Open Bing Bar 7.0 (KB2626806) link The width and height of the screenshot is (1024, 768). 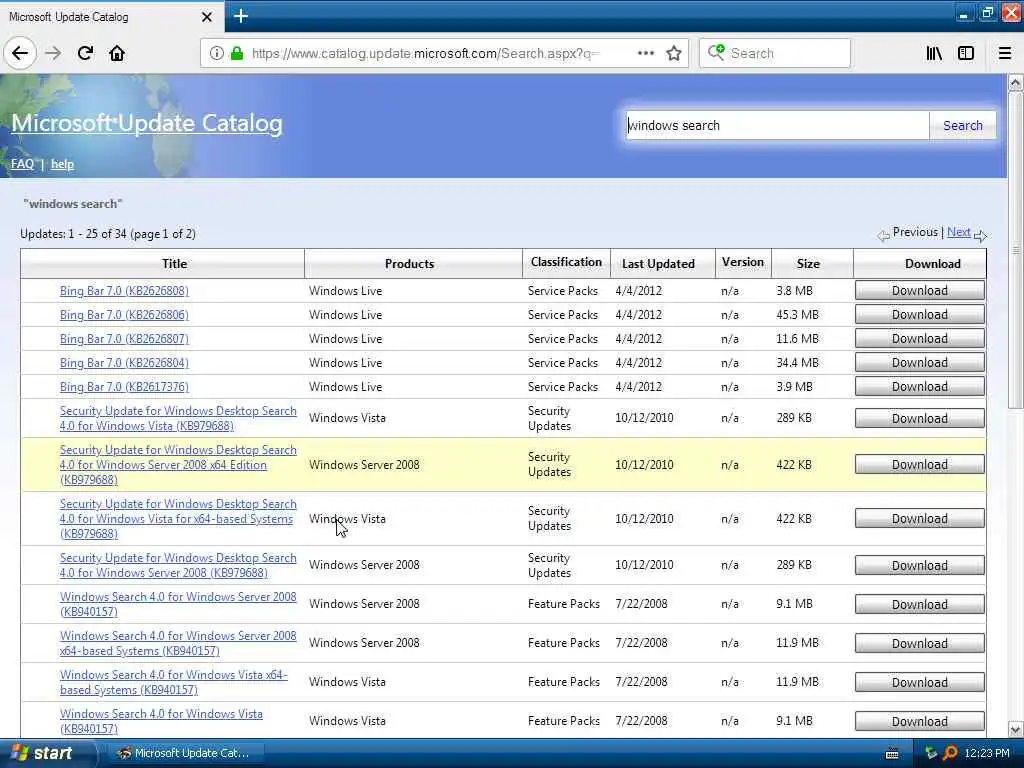coord(124,315)
